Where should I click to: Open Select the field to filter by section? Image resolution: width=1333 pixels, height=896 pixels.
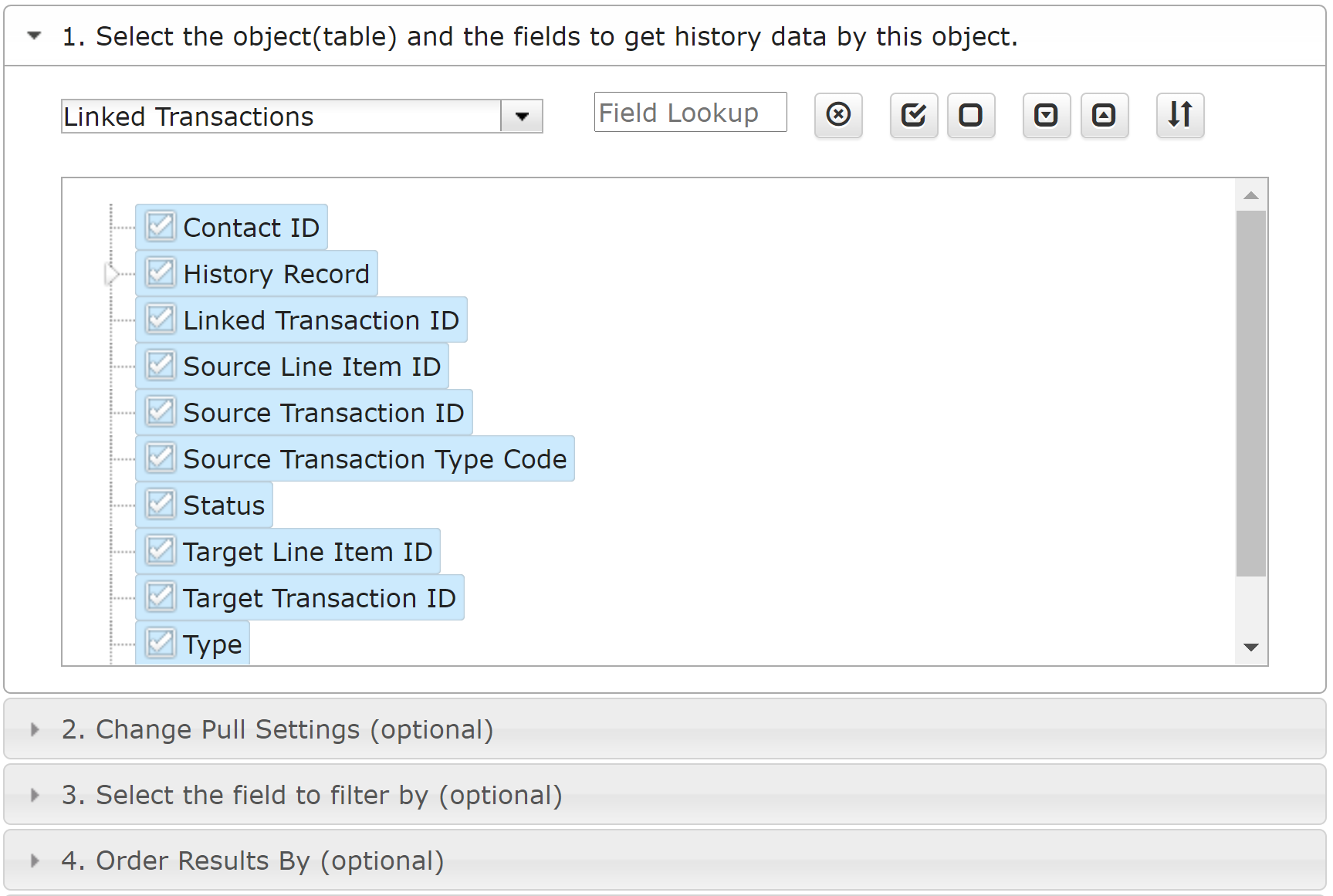[34, 795]
